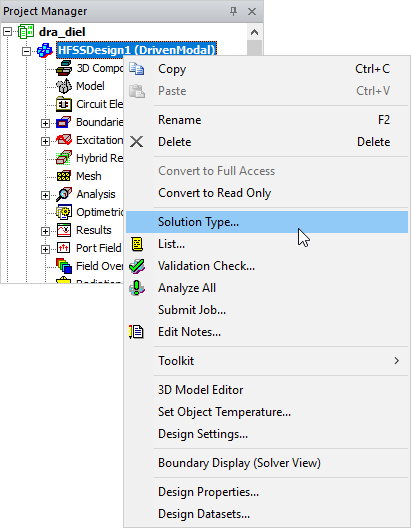The image size is (411, 528).
Task: Click the Validation Check checkmark icon
Action: (x=137, y=266)
